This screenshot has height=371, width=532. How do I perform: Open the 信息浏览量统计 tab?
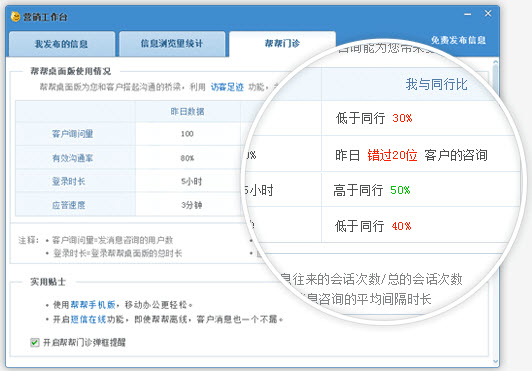[172, 44]
